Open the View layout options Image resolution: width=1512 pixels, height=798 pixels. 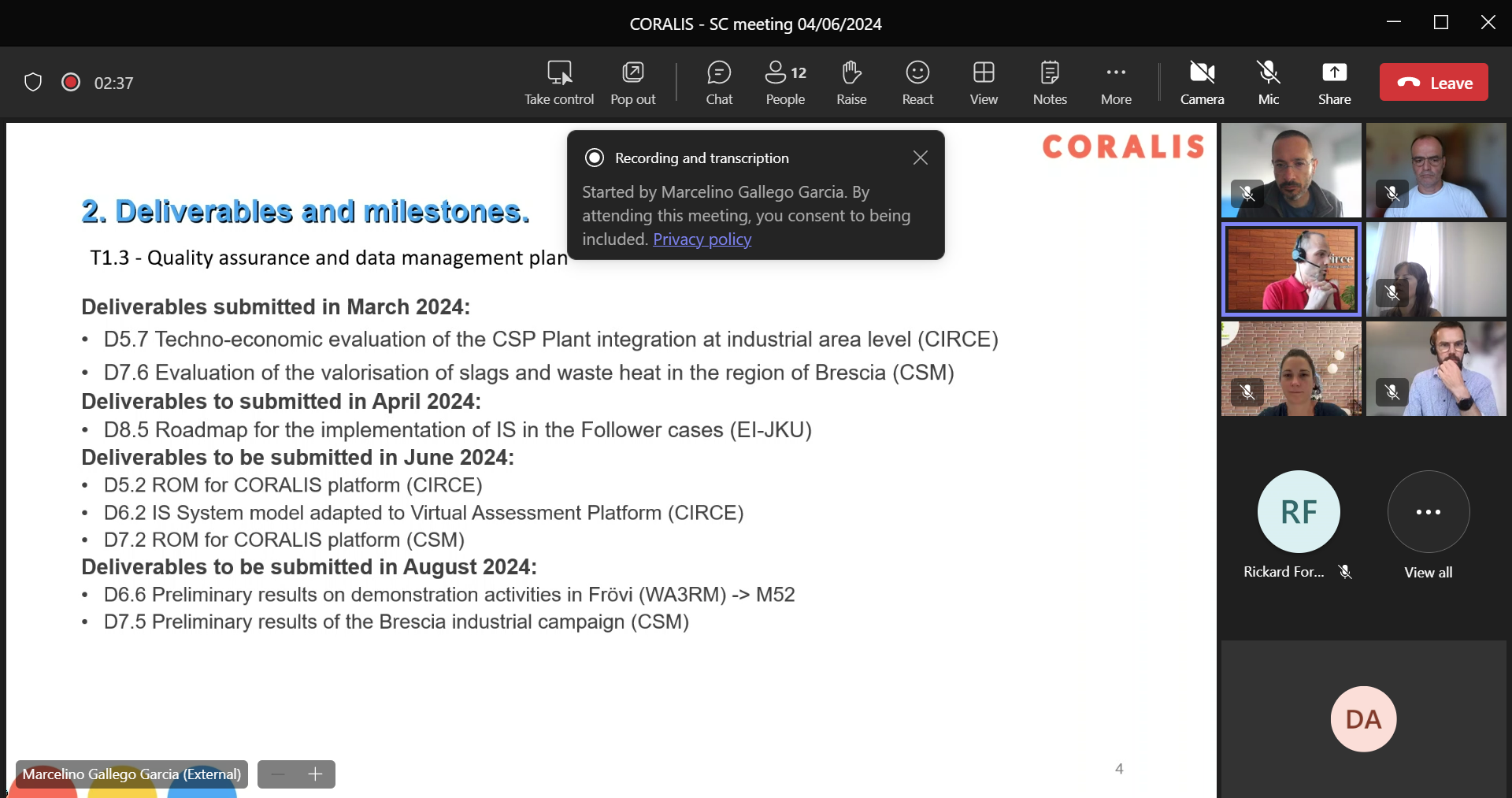pos(984,83)
